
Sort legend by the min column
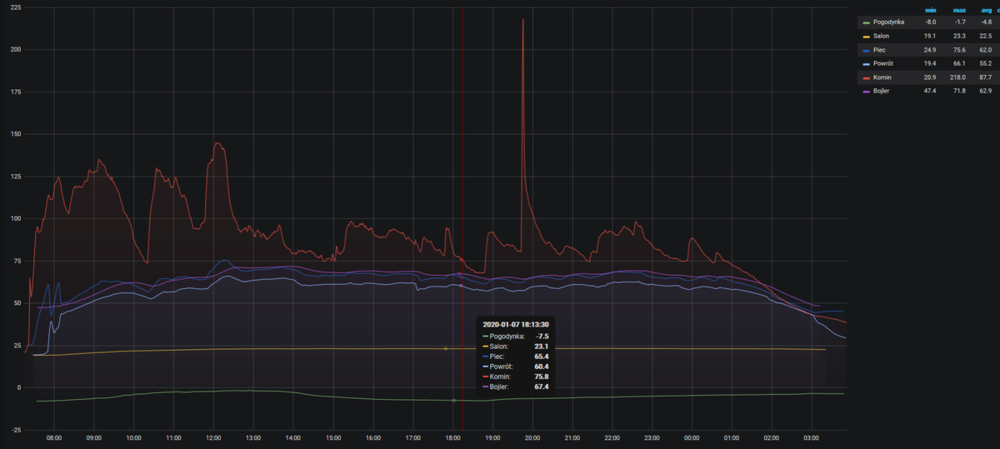pos(932,8)
